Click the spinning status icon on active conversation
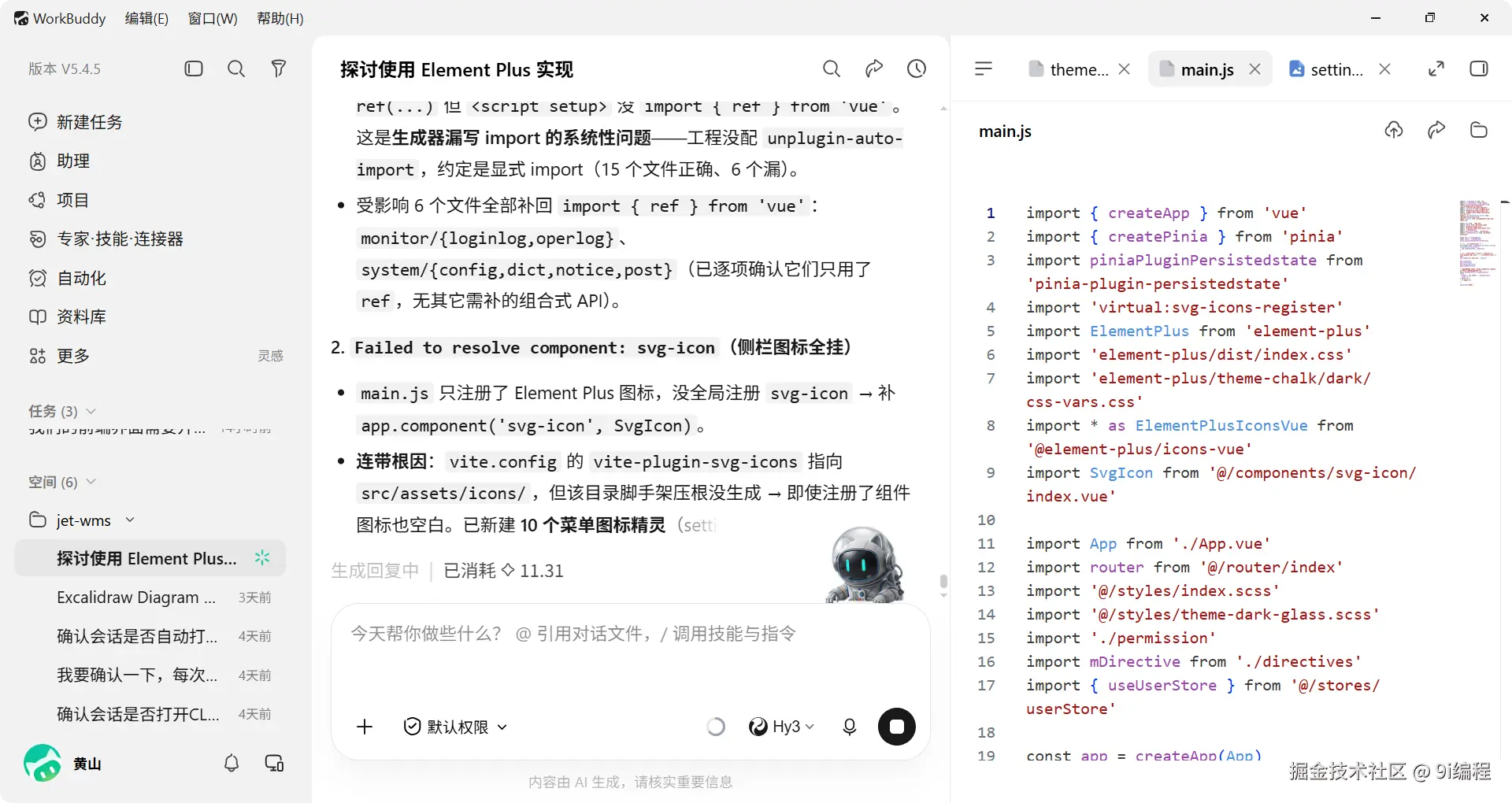 [x=262, y=558]
